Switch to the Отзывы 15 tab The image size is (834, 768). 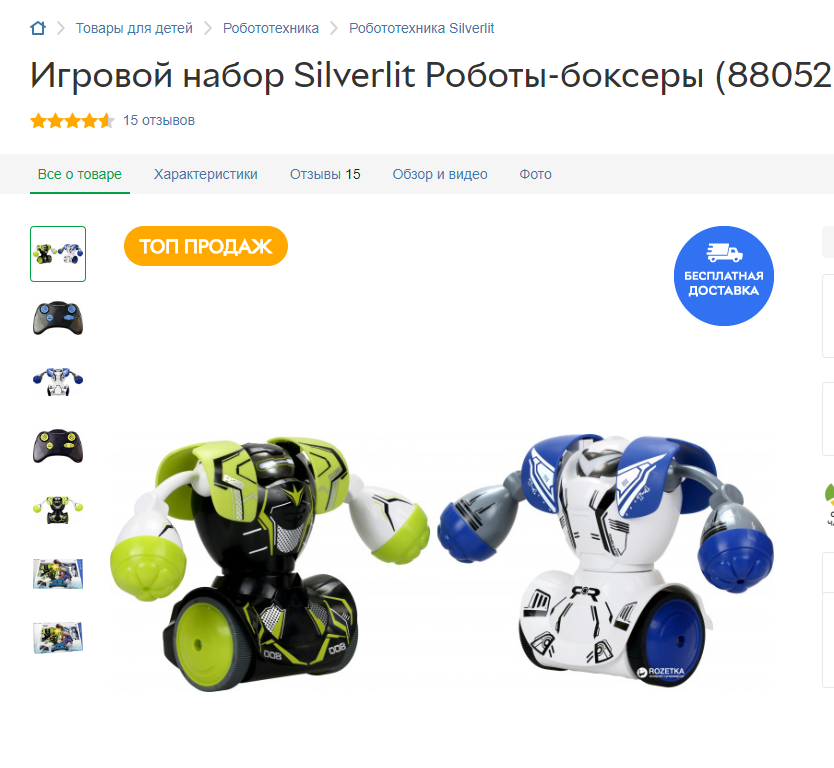coord(325,174)
